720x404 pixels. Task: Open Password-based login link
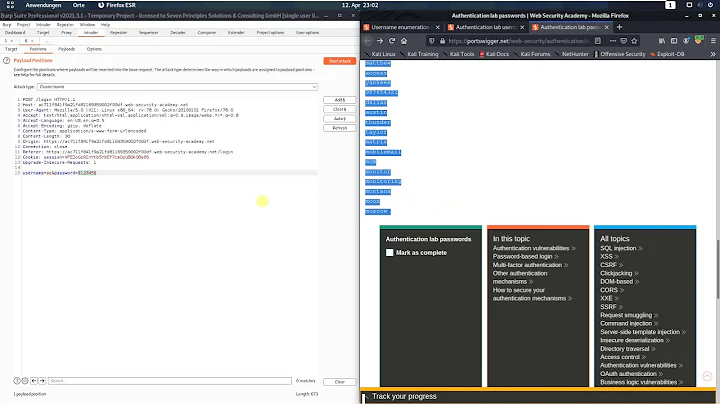(x=523, y=257)
